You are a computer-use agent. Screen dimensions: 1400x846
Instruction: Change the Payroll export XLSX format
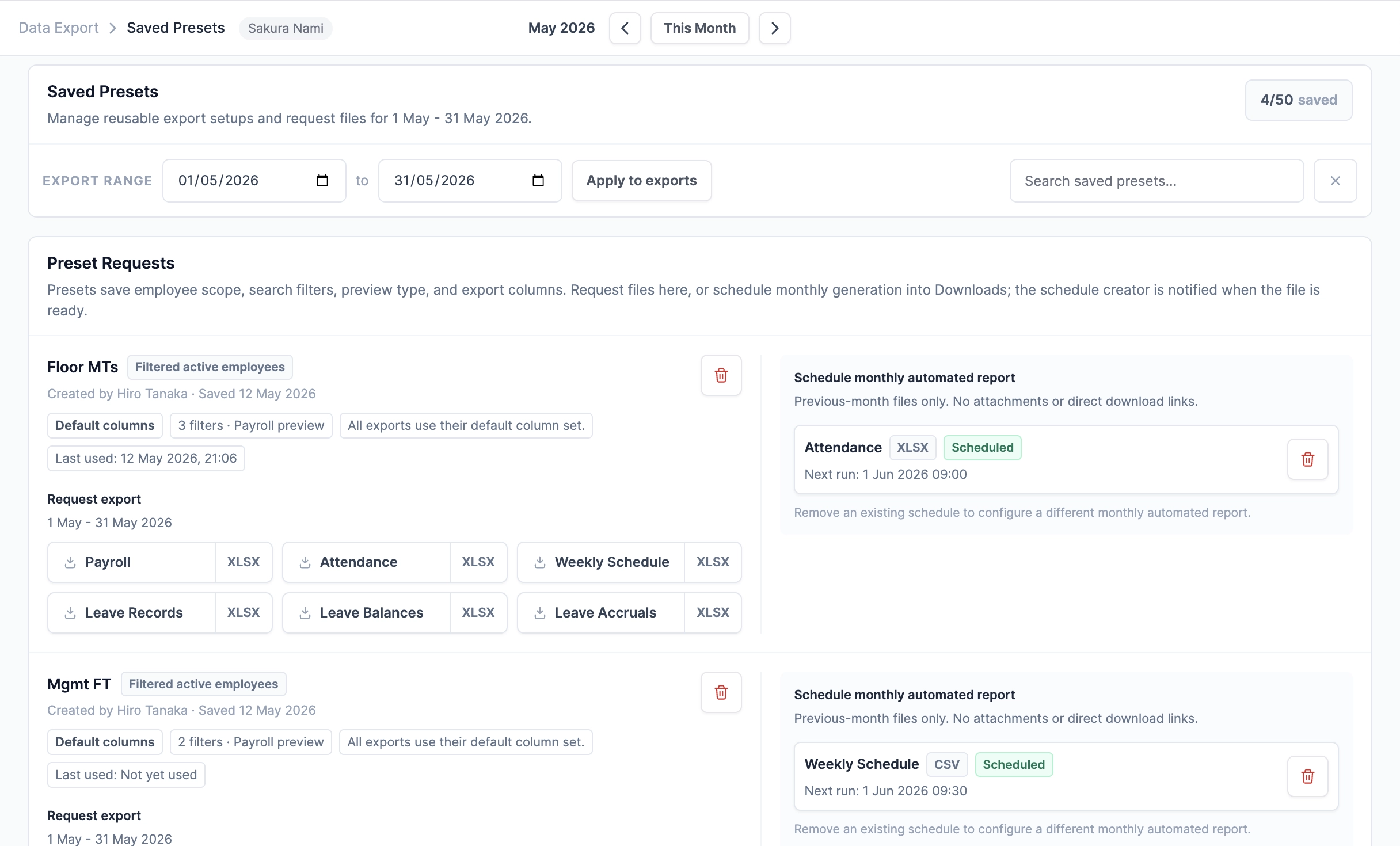click(x=244, y=562)
